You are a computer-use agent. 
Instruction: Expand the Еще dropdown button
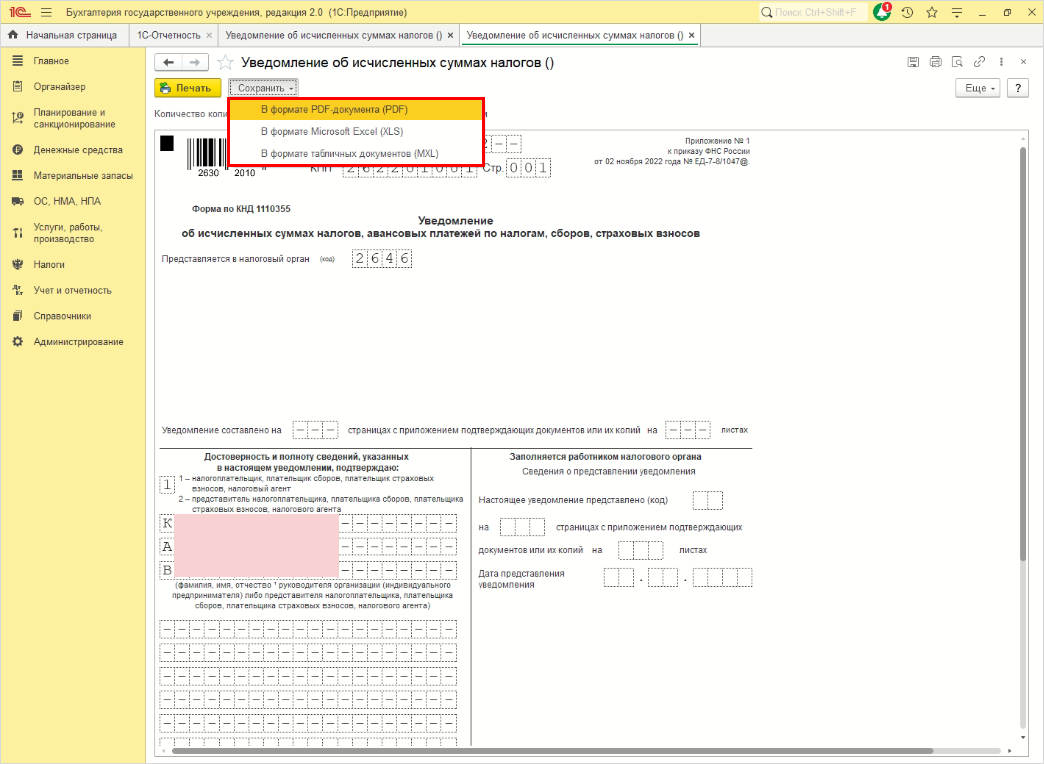tap(977, 88)
